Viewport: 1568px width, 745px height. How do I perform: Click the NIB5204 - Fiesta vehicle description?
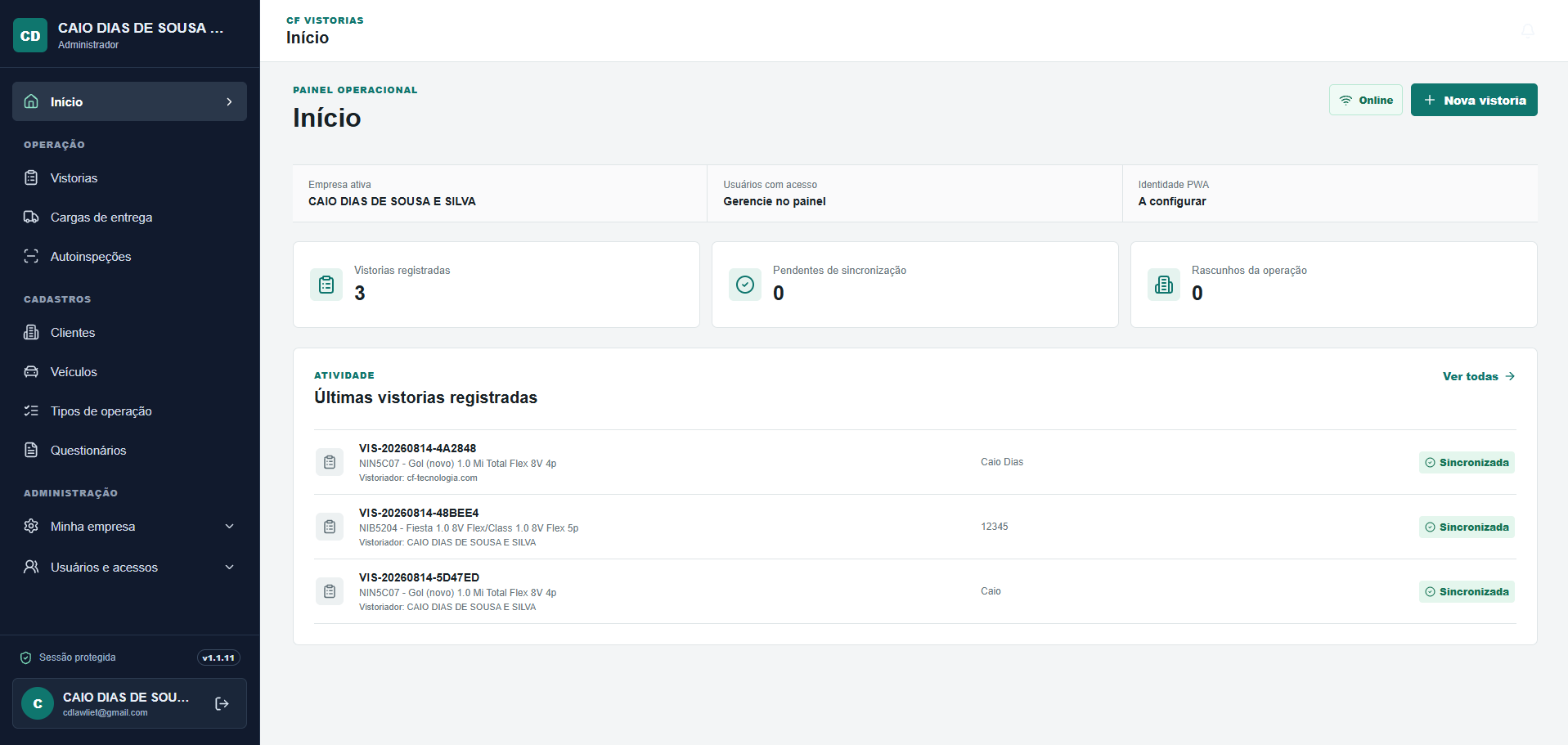469,528
